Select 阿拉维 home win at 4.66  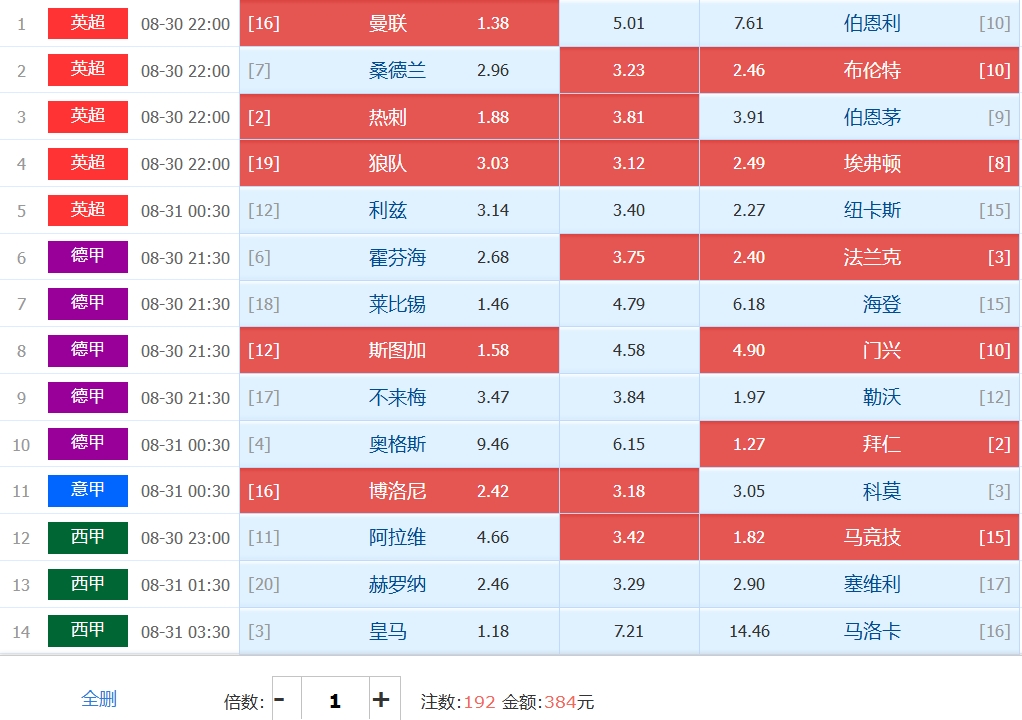pyautogui.click(x=399, y=538)
